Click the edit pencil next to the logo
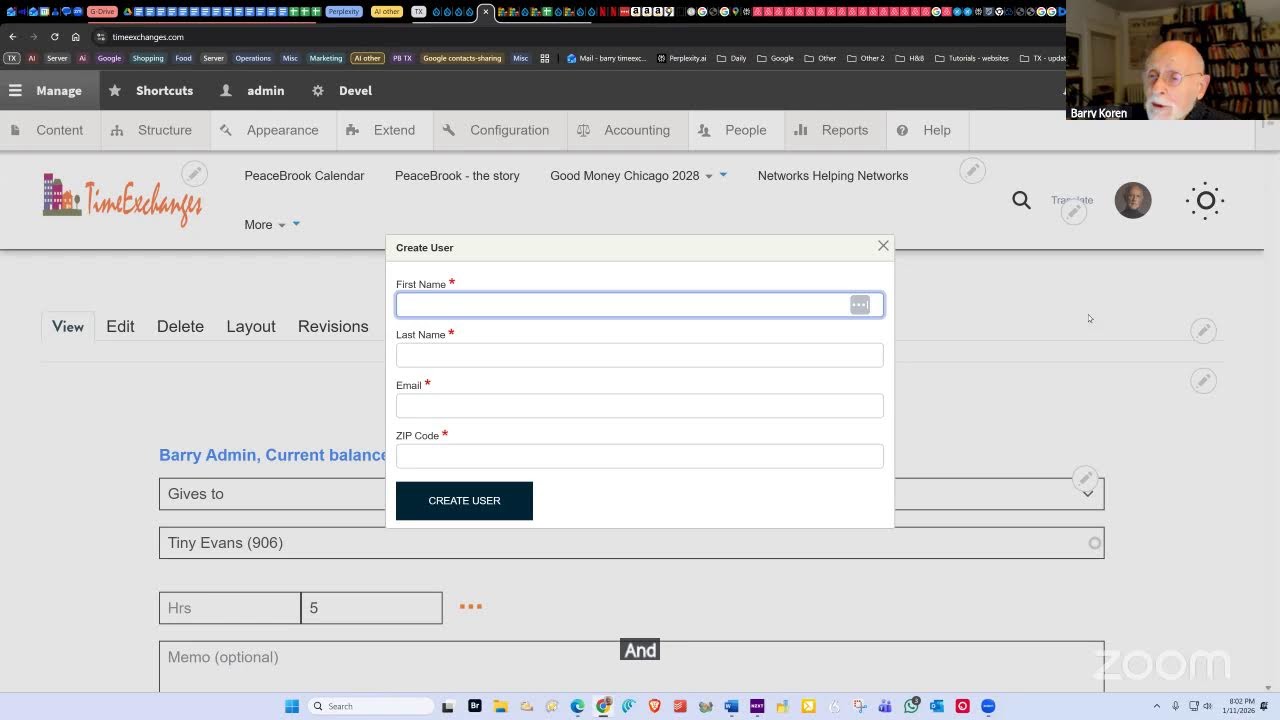 (x=194, y=174)
